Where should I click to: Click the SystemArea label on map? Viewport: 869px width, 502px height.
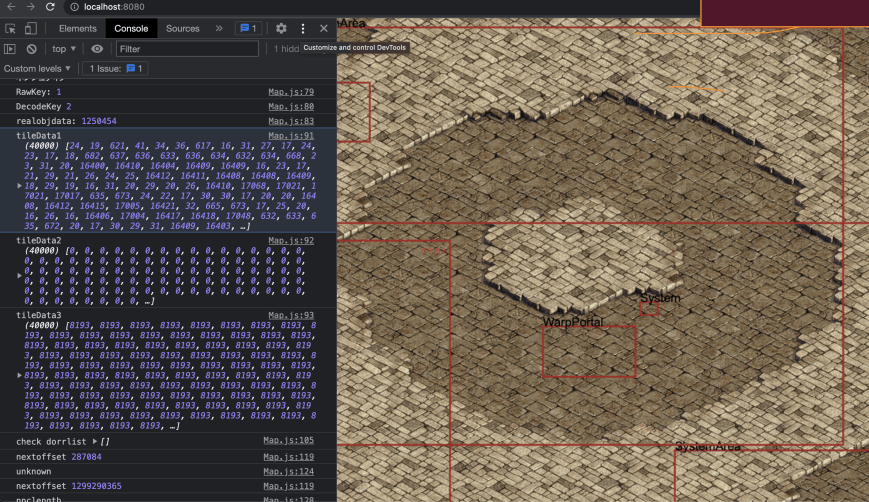[708, 447]
